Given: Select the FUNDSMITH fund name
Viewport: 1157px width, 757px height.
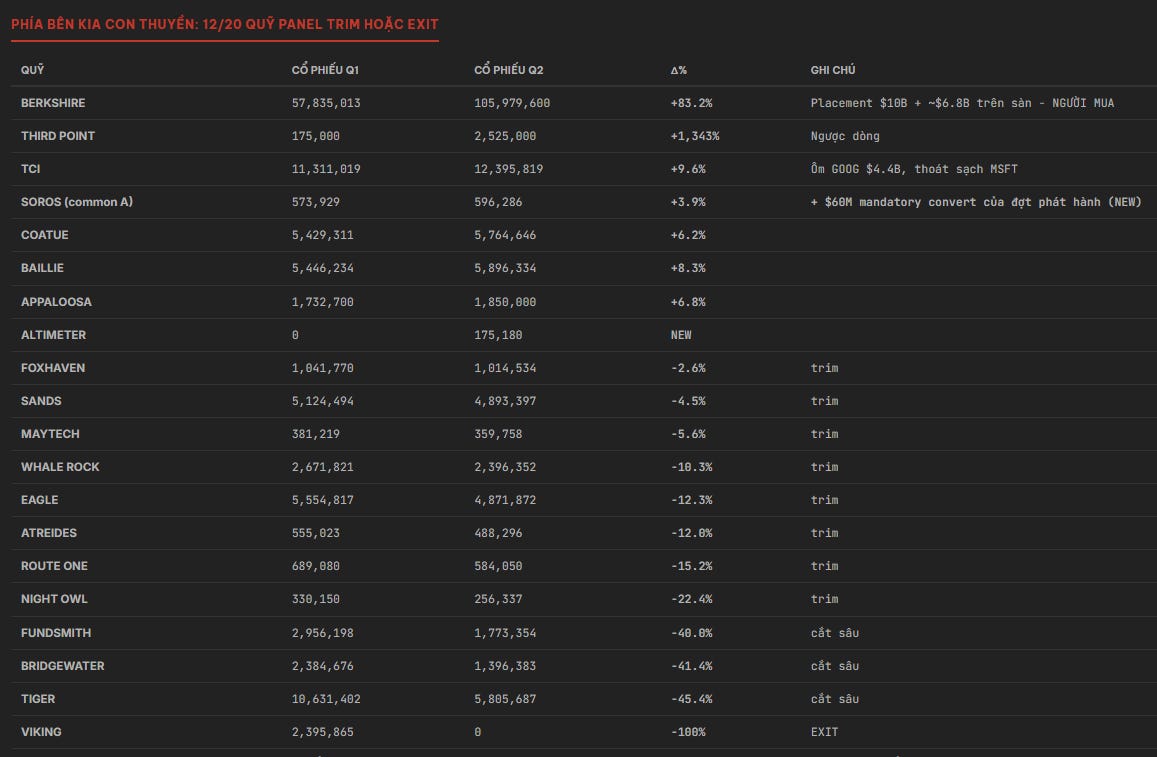Looking at the screenshot, I should 56,633.
